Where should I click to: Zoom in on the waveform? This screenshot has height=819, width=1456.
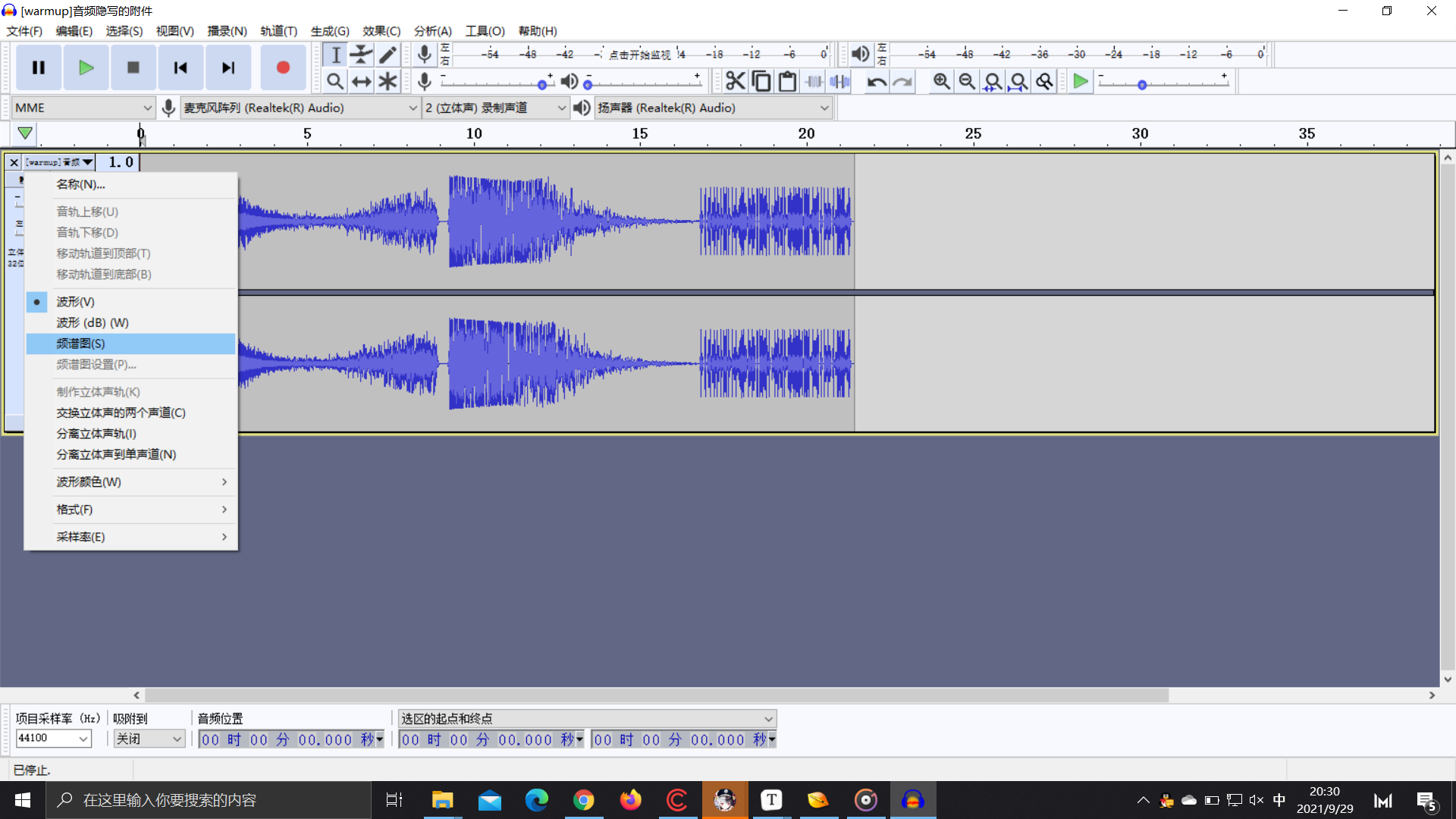[x=941, y=81]
